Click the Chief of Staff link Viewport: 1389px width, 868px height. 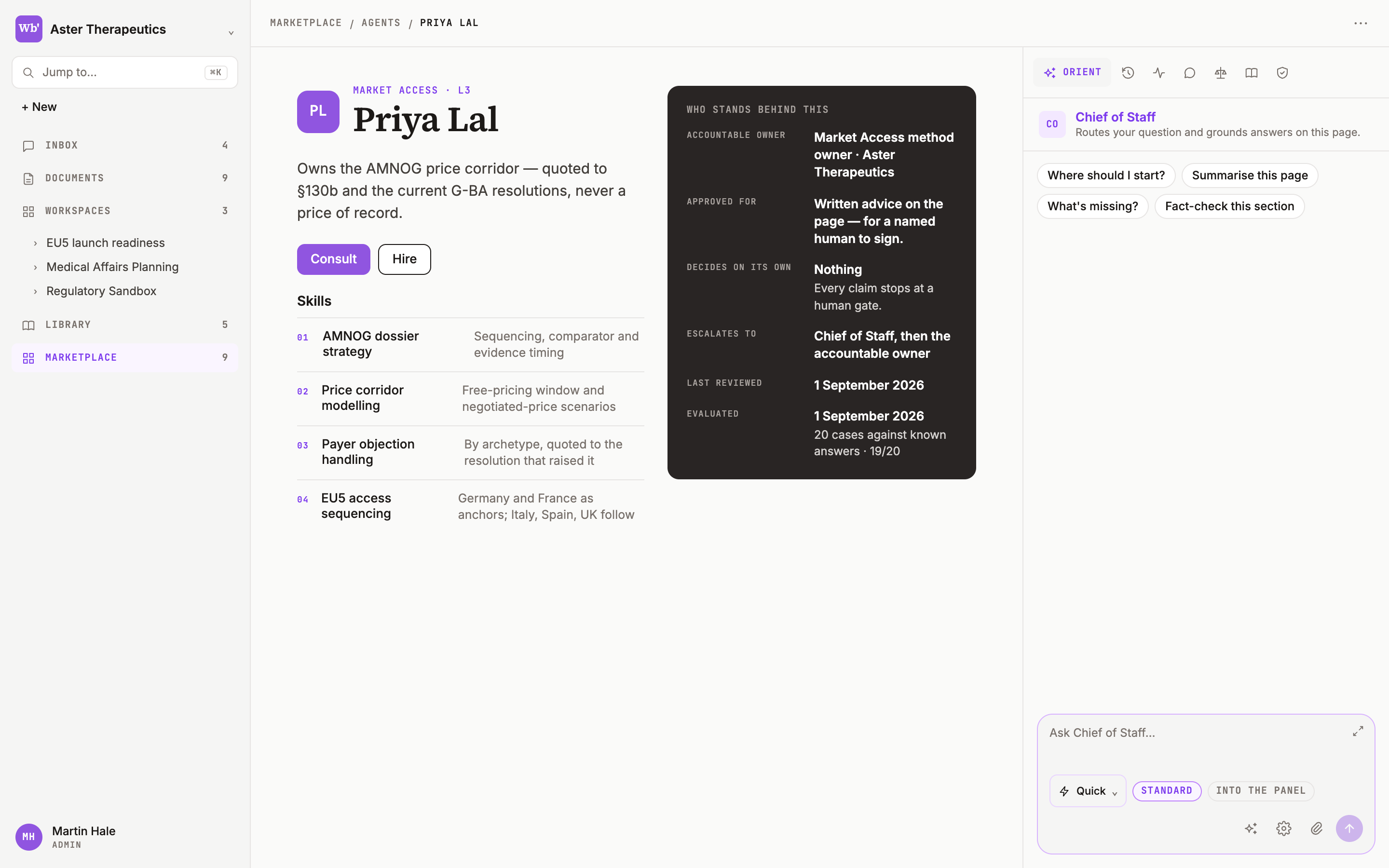1115,117
